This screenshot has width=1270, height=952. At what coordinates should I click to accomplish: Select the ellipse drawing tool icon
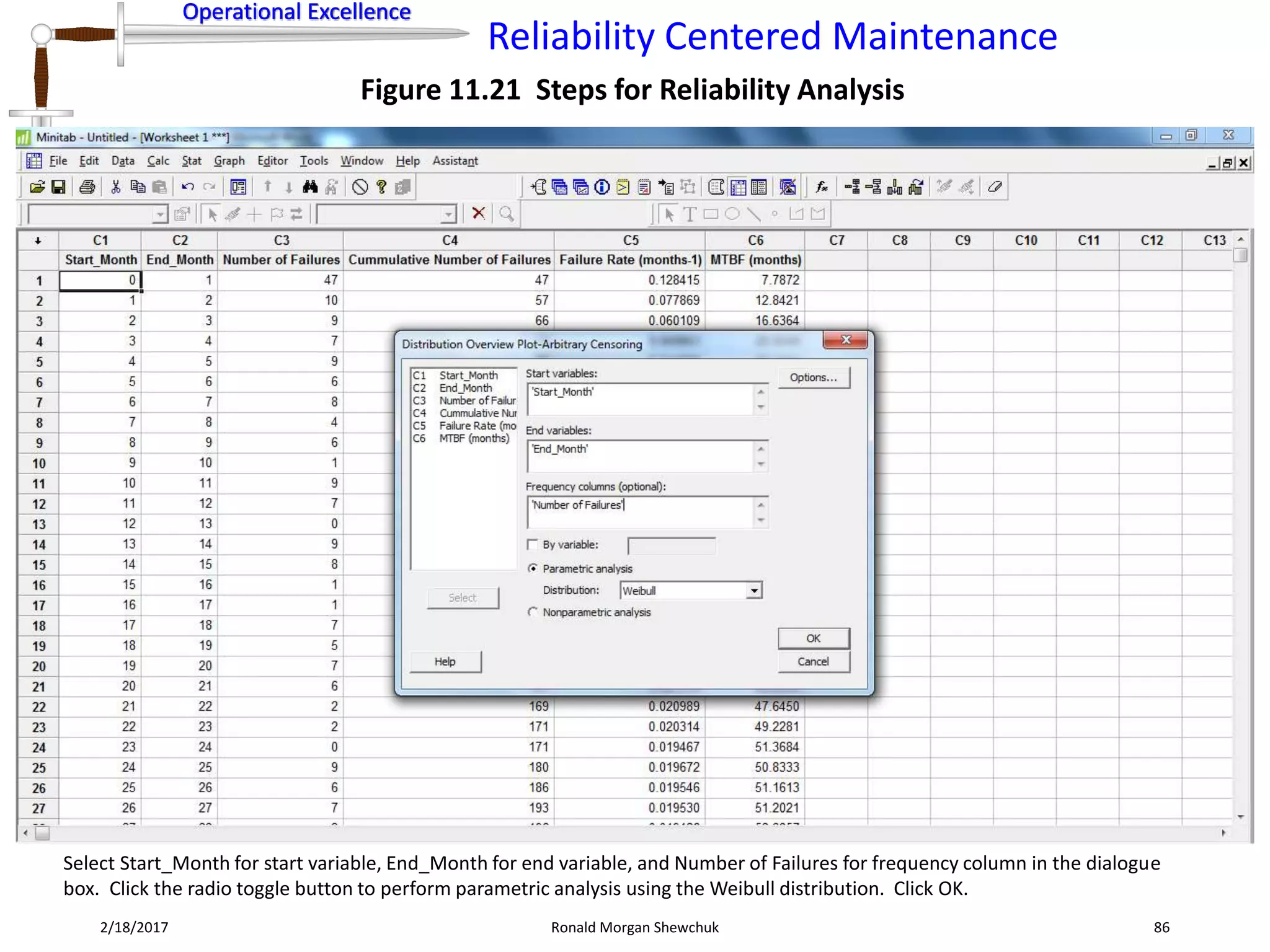pyautogui.click(x=732, y=214)
